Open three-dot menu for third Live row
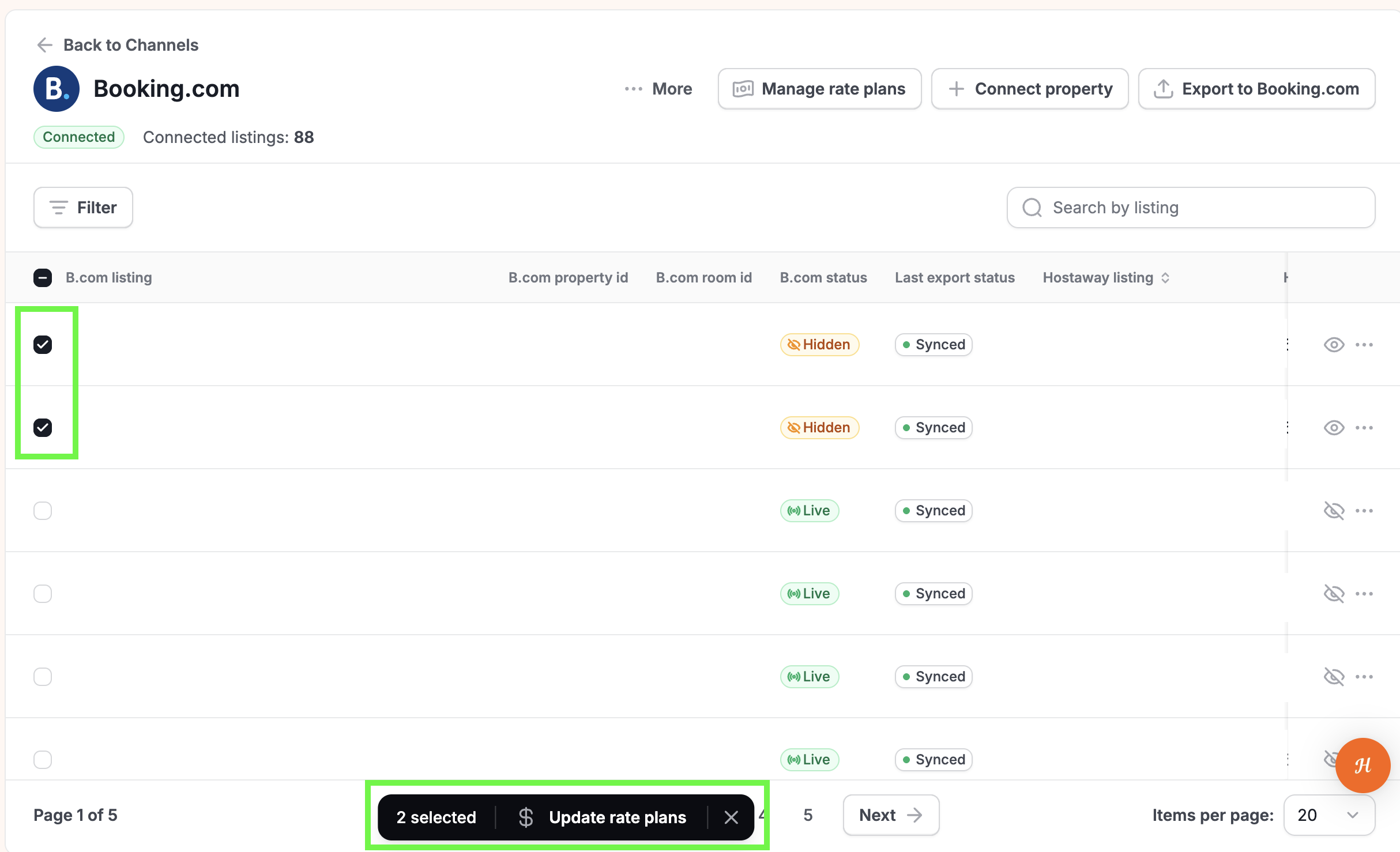1400x852 pixels. click(1364, 677)
